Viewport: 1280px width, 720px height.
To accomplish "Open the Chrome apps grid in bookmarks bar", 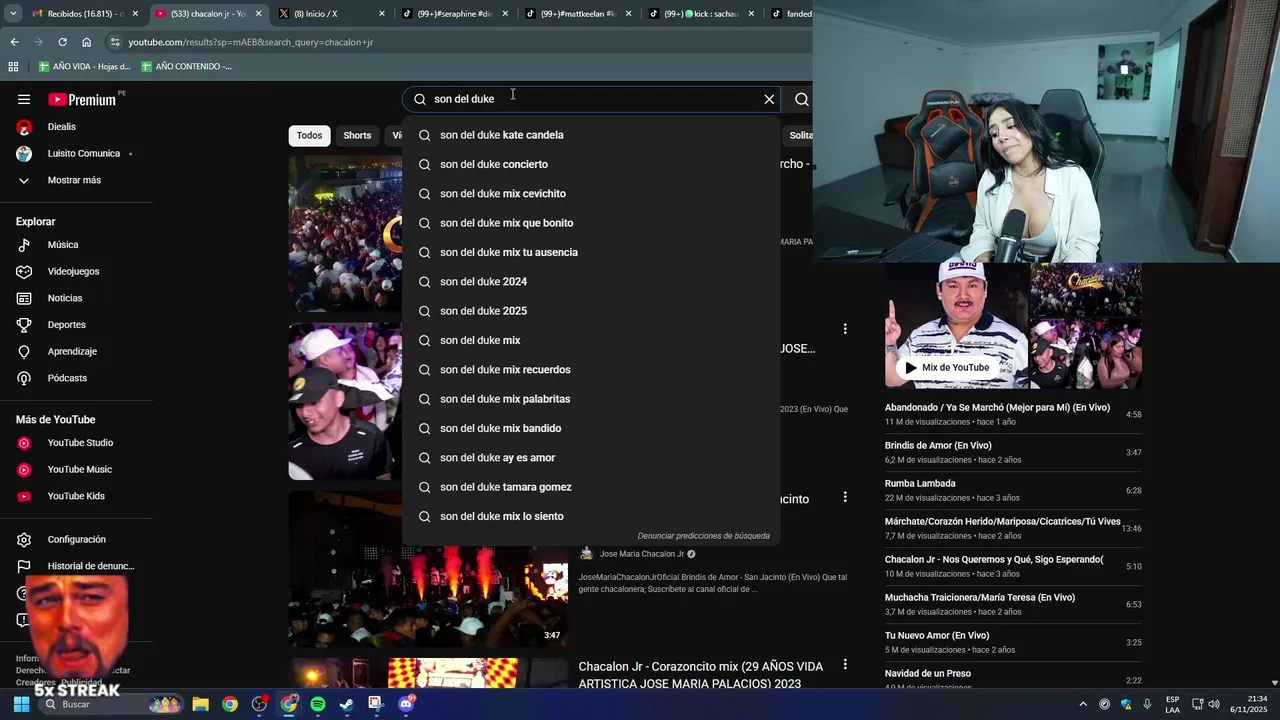I will click(13, 67).
